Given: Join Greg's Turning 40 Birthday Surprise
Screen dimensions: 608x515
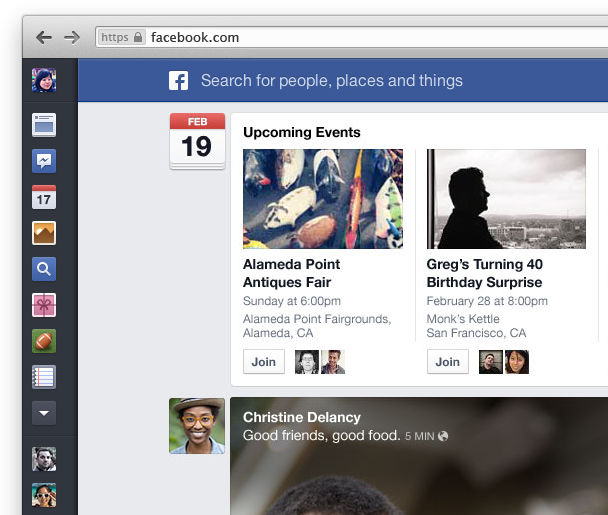Looking at the screenshot, I should pos(447,362).
